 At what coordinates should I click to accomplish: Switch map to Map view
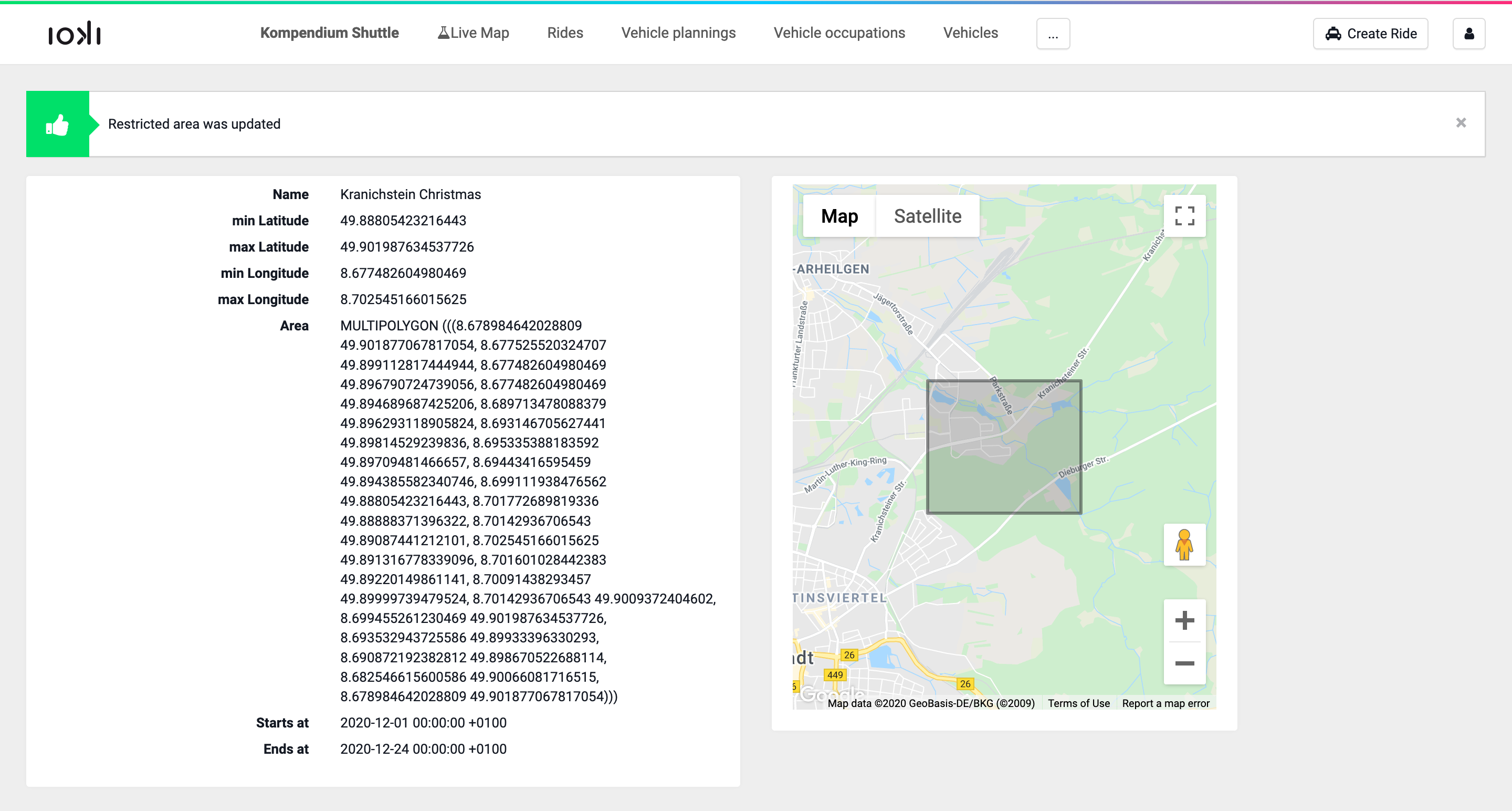pos(839,216)
